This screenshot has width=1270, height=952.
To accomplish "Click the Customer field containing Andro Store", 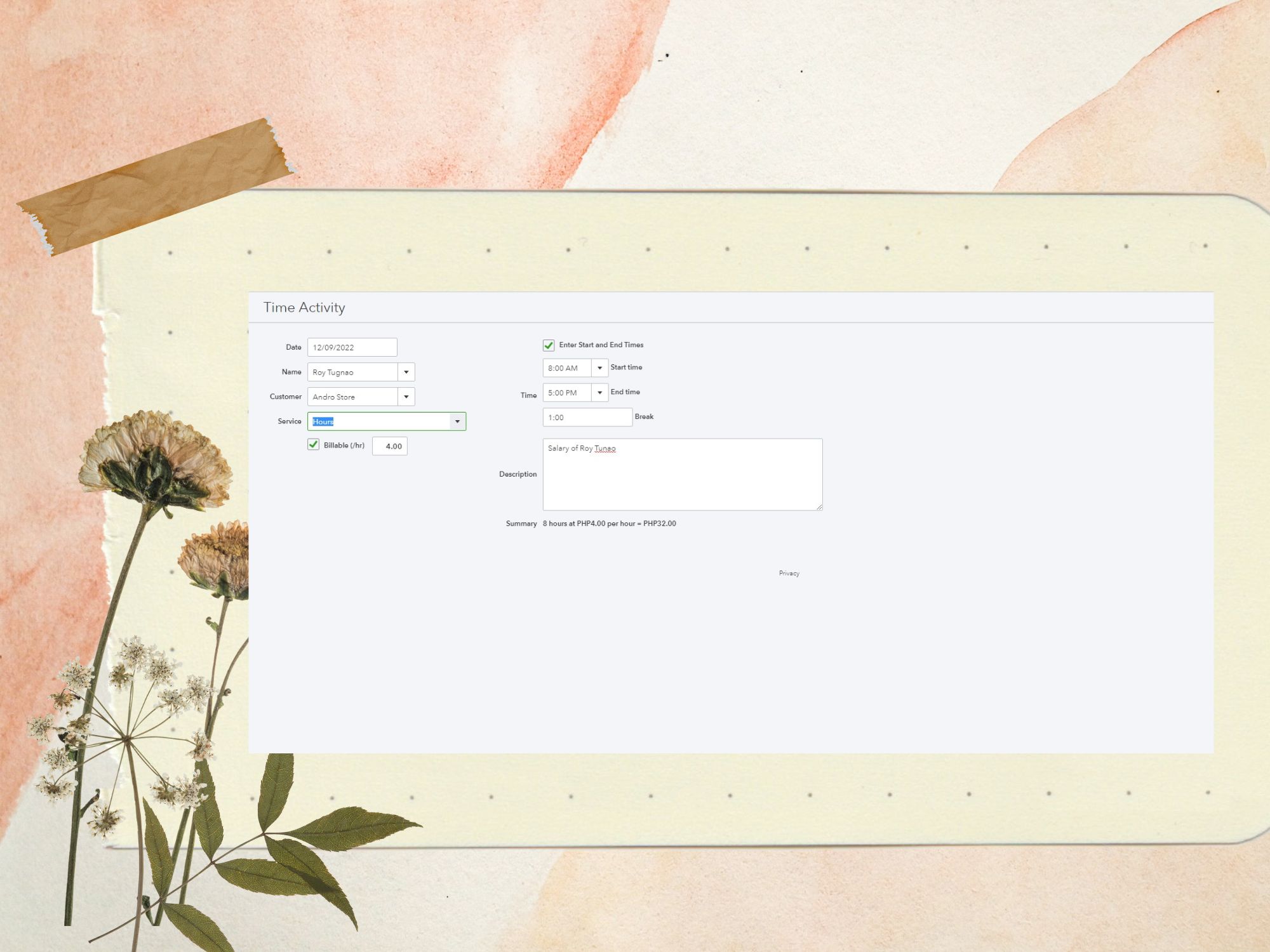I will pos(352,397).
